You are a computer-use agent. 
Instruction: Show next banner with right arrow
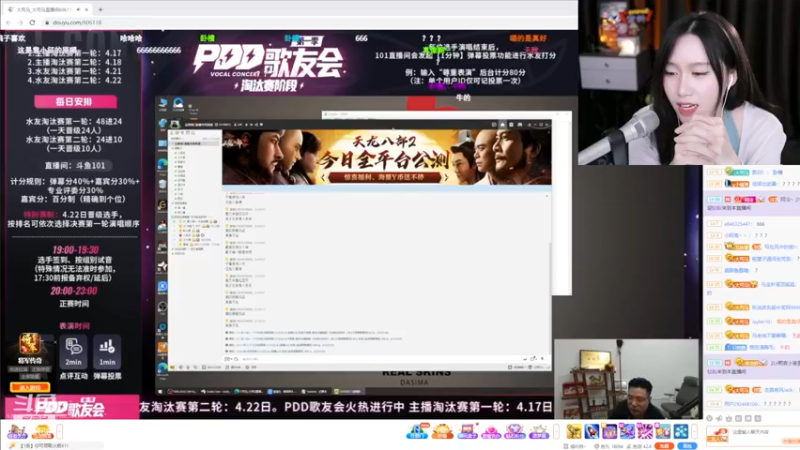click(445, 178)
